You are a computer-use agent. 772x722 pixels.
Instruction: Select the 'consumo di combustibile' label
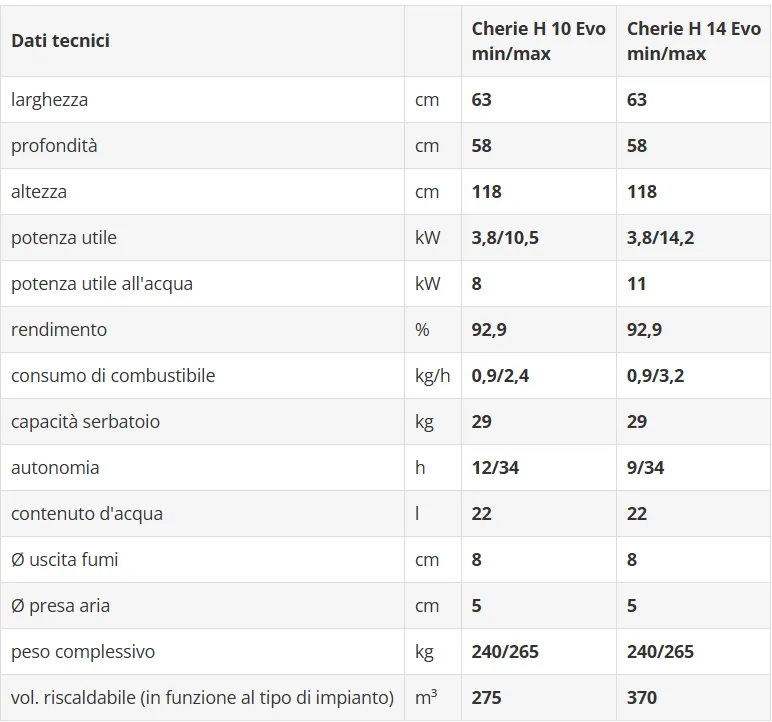(x=113, y=376)
